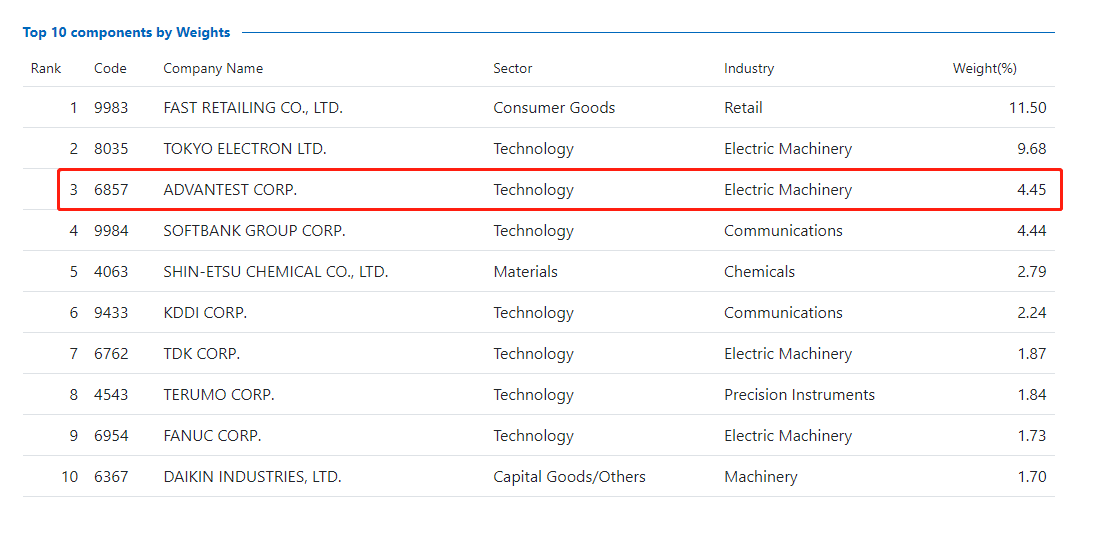Click SHIN-ETSU CHEMICAL CO., LTD. name

click(x=276, y=271)
